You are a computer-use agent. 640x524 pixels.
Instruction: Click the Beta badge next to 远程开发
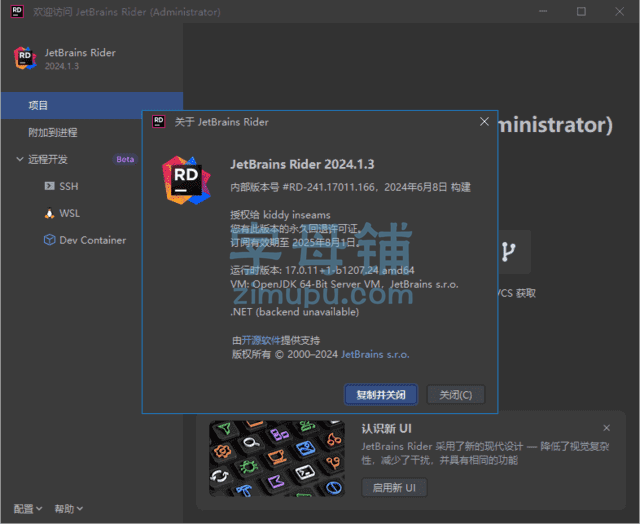(x=125, y=159)
